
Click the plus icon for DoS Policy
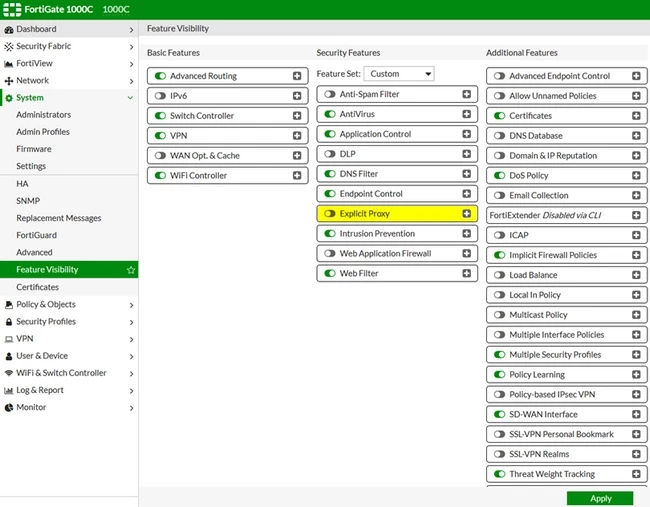636,175
